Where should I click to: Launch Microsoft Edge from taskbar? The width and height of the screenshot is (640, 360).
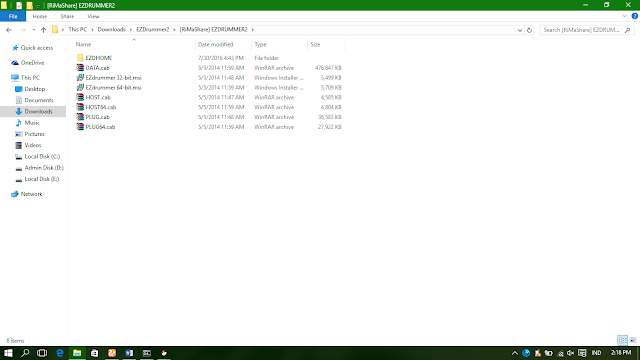(x=60, y=353)
